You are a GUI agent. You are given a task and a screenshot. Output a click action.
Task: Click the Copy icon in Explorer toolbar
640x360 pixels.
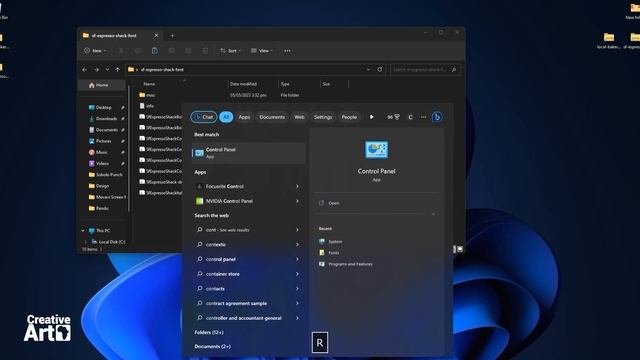pyautogui.click(x=138, y=51)
